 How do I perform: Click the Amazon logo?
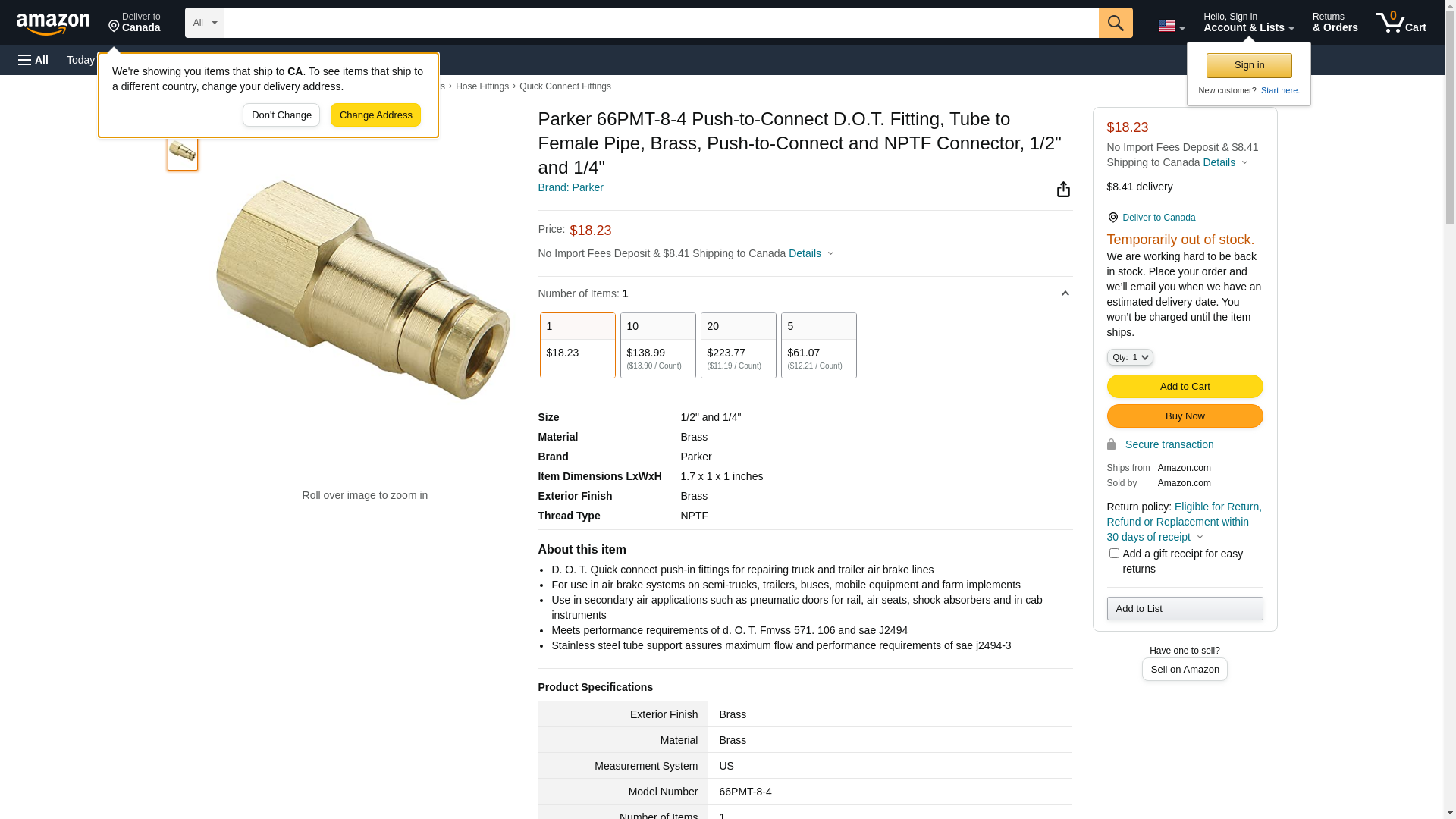53,24
